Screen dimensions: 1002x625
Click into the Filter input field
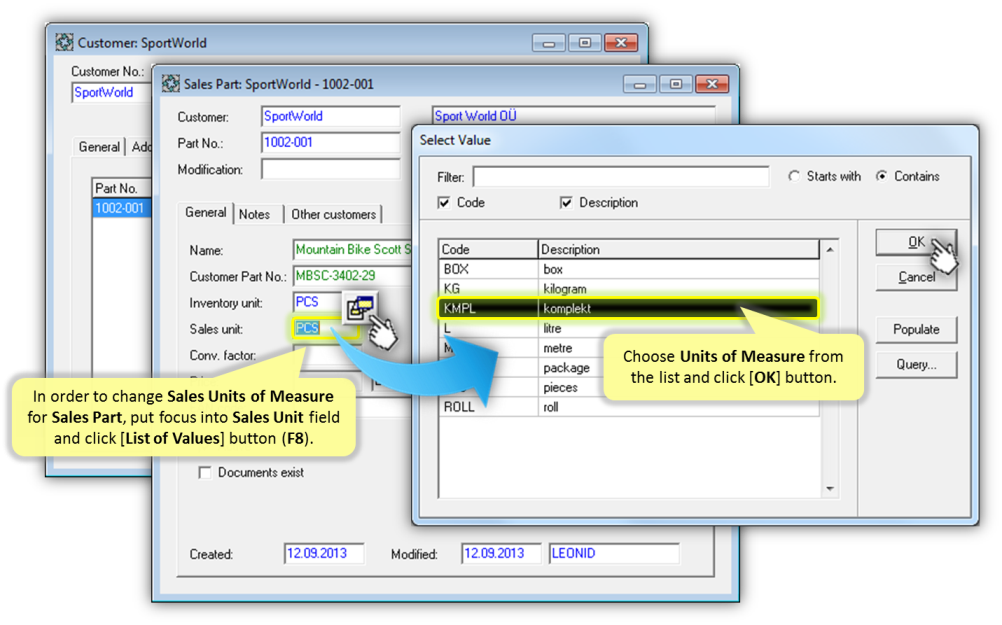(620, 176)
